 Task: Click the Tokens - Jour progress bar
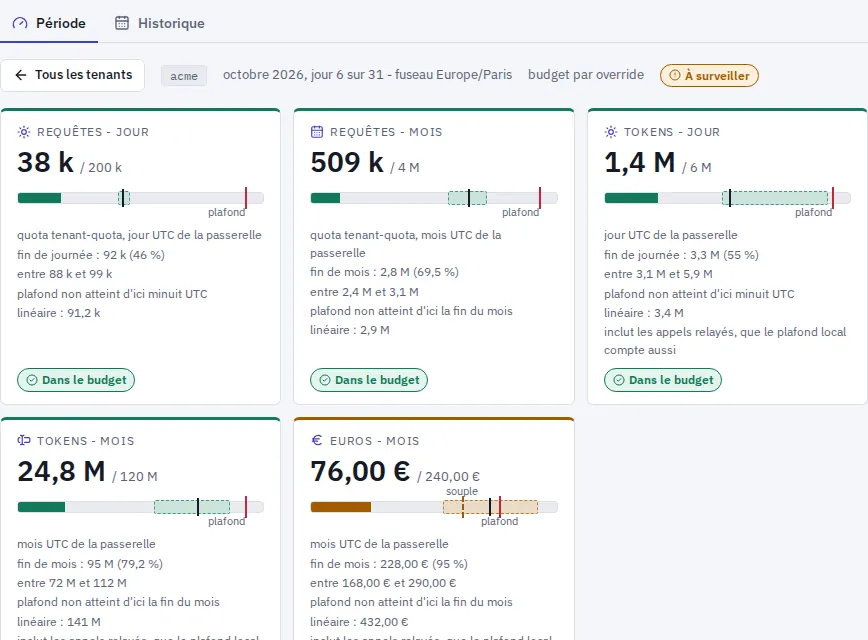(x=727, y=198)
